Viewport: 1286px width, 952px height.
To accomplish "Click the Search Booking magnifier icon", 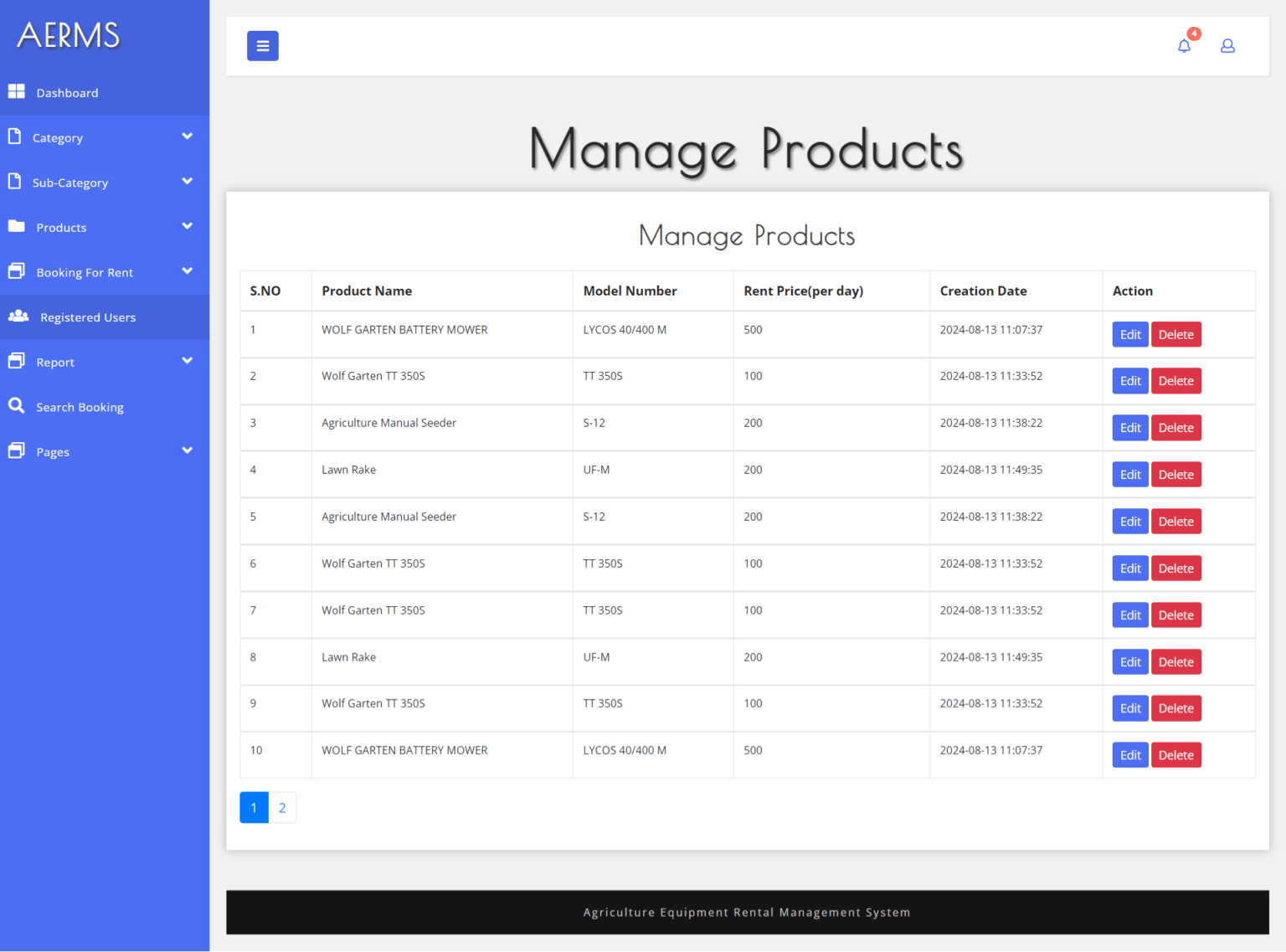I will point(17,406).
